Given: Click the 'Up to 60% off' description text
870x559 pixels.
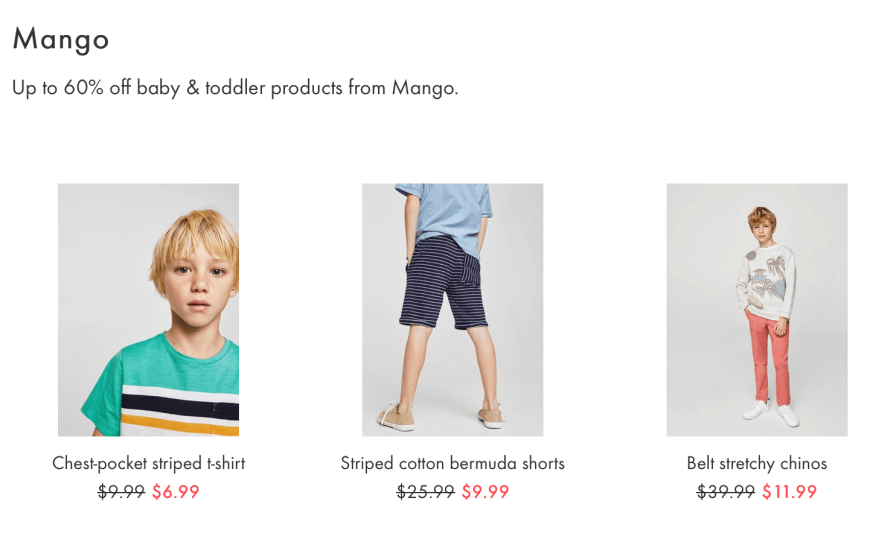Looking at the screenshot, I should coord(235,88).
